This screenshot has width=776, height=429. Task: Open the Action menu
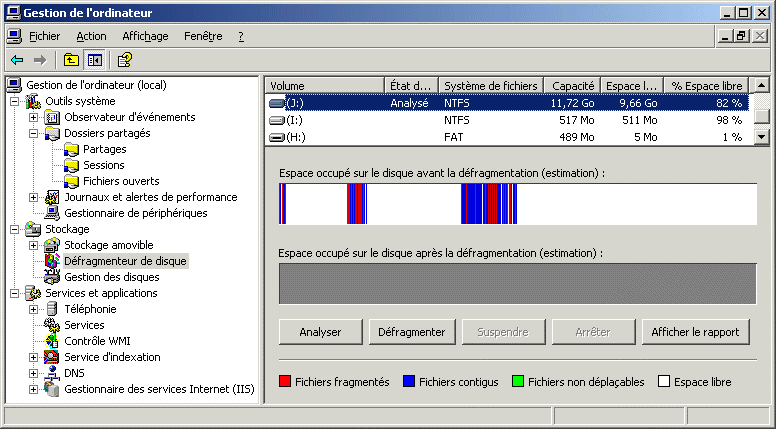point(91,36)
